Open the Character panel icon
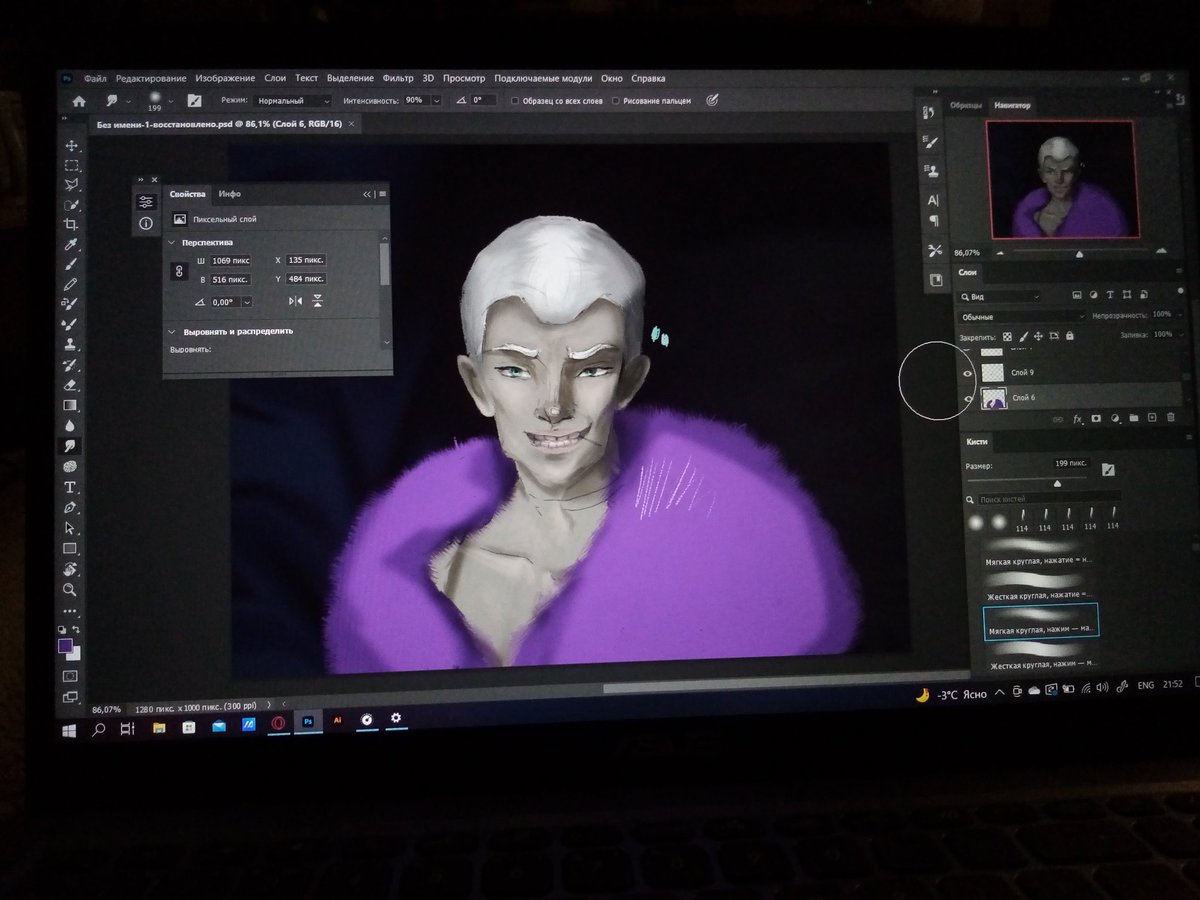This screenshot has height=900, width=1200. coord(934,200)
